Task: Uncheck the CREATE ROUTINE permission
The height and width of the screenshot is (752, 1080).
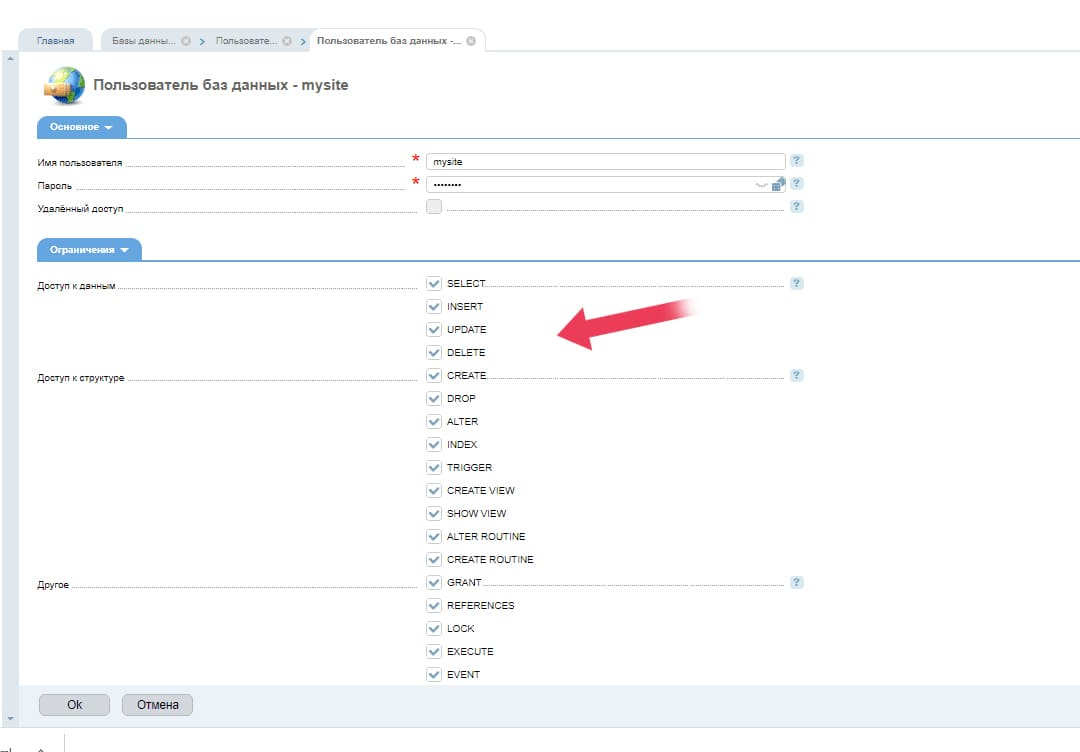Action: tap(434, 559)
